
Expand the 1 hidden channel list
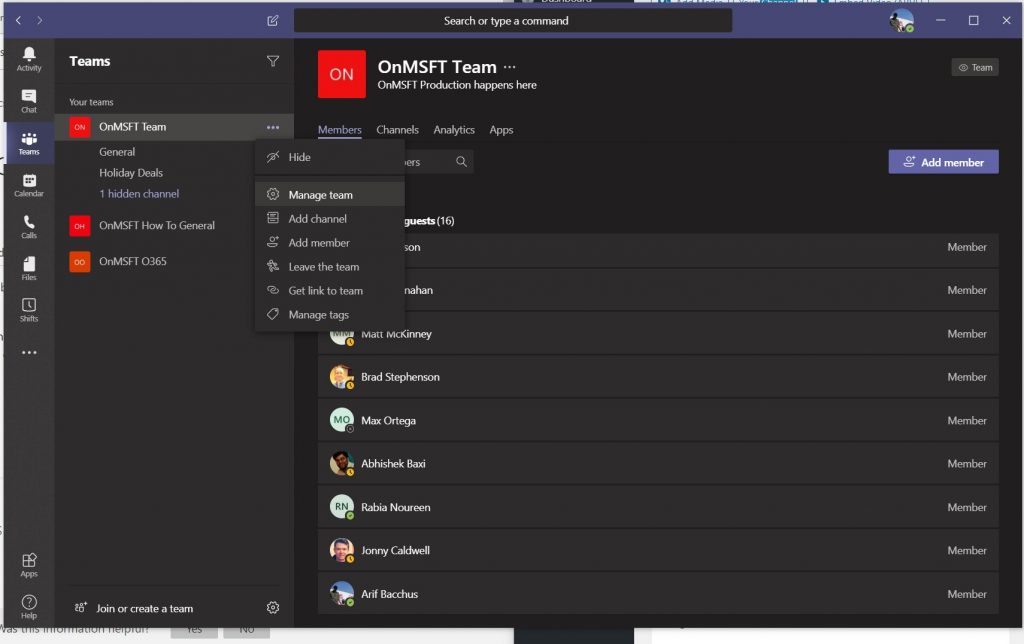[x=139, y=194]
